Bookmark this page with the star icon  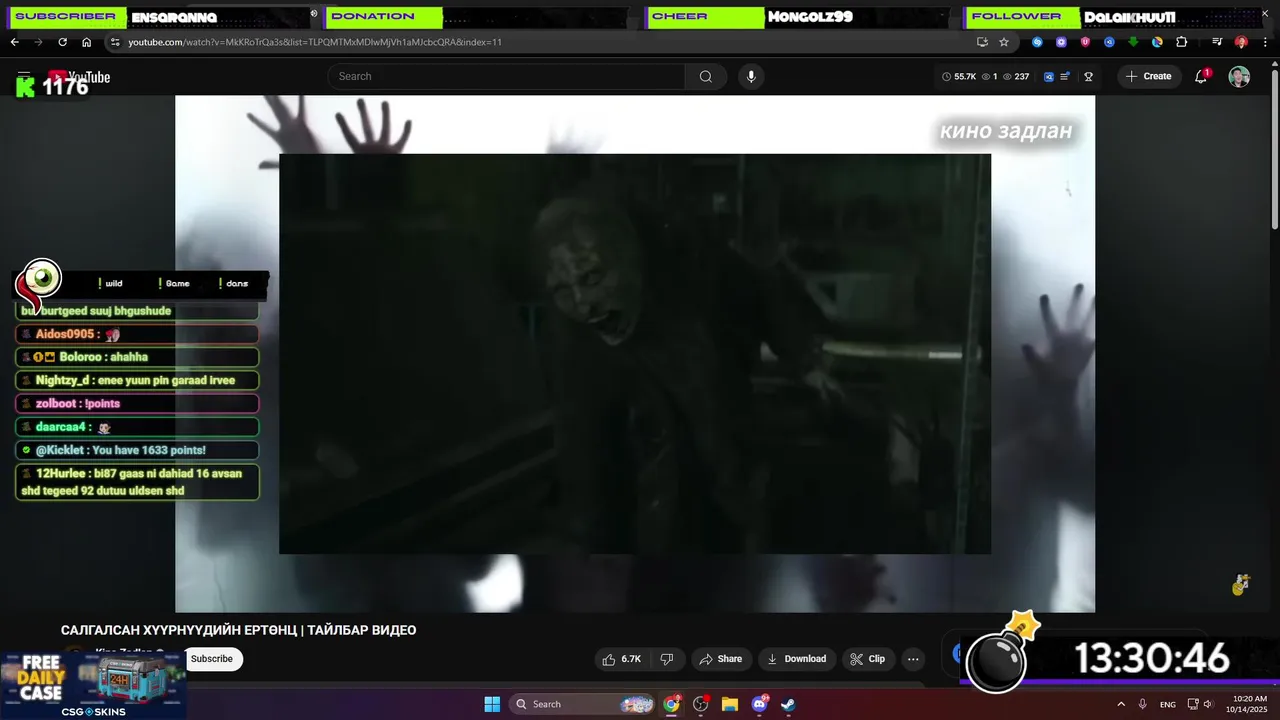(x=1004, y=42)
